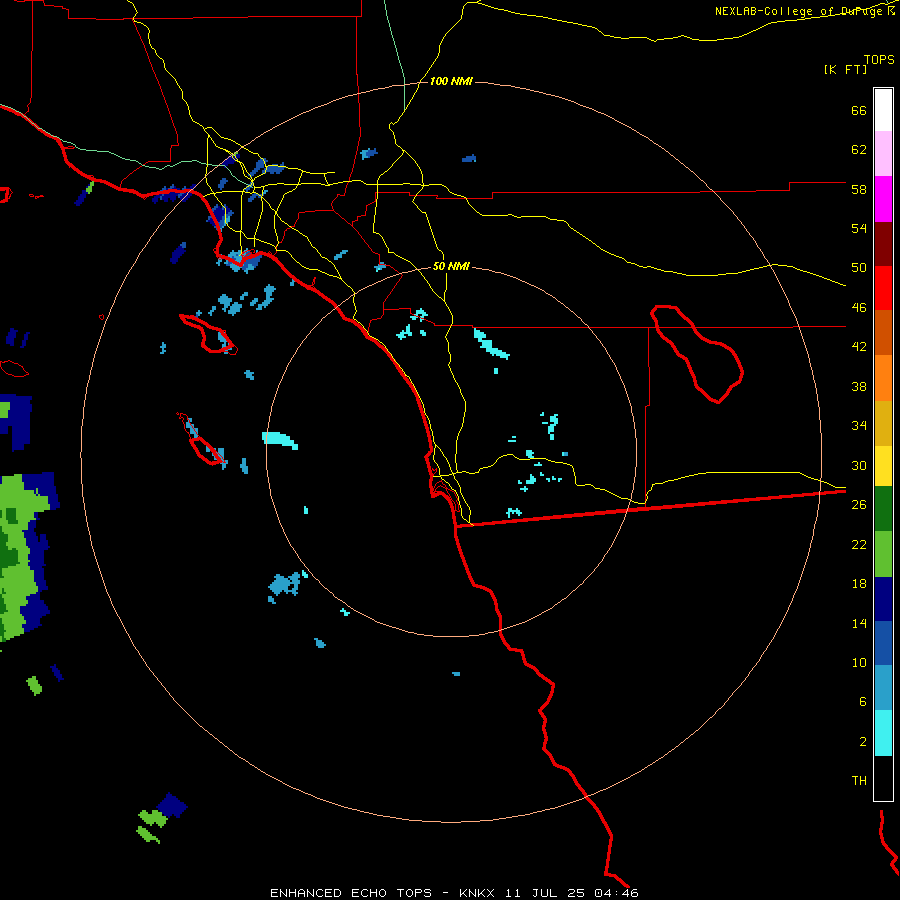Click the 66 value on the legend

coord(859,110)
